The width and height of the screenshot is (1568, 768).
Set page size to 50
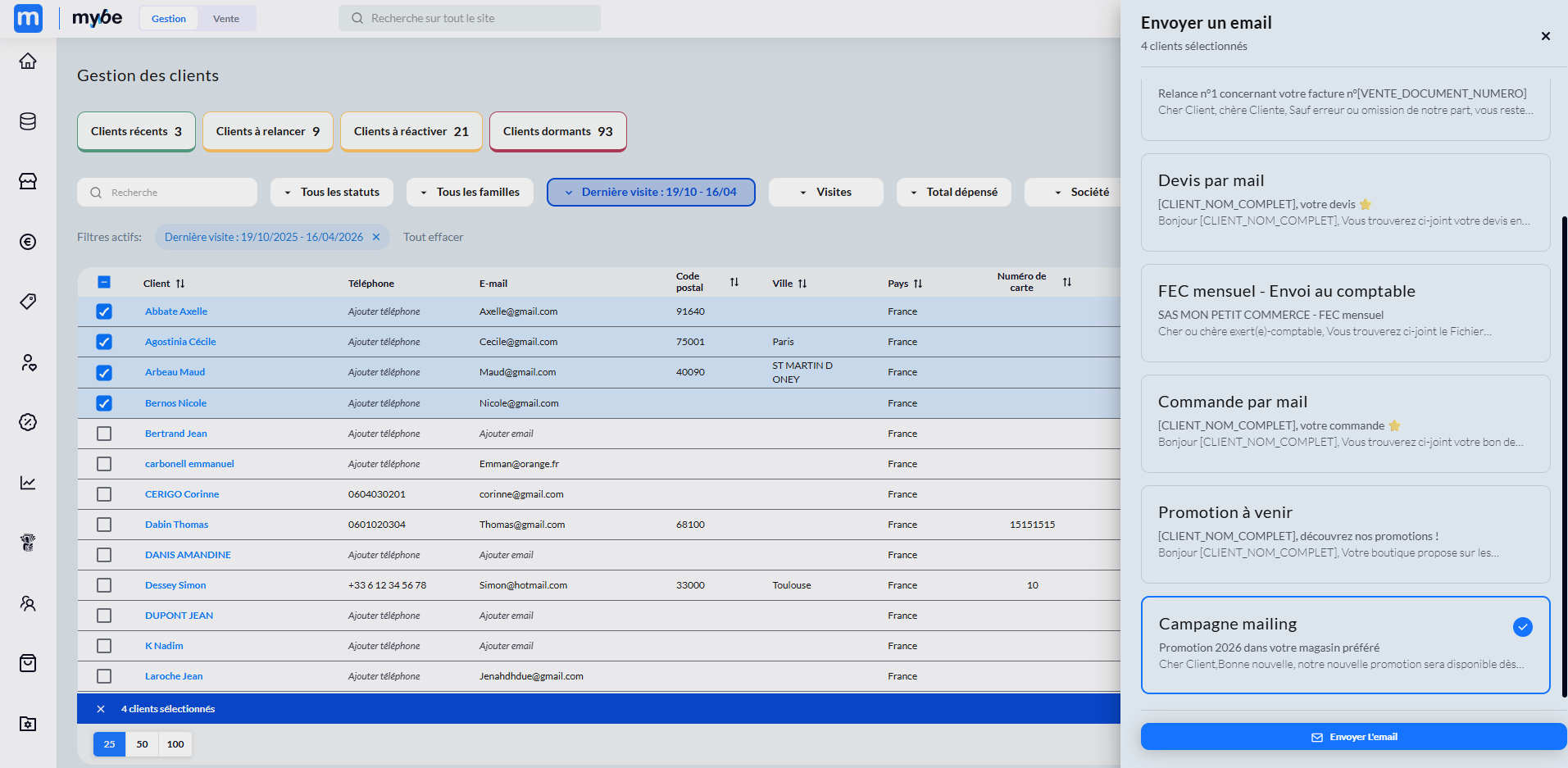(x=143, y=744)
